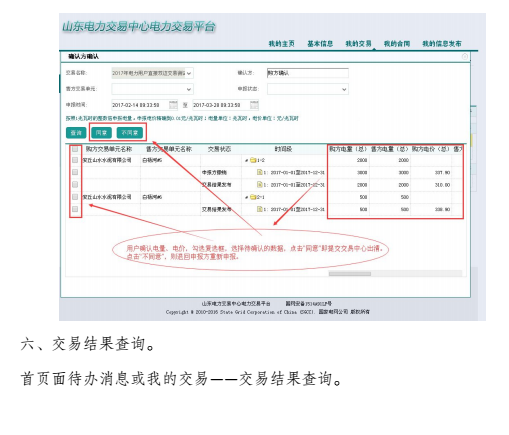This screenshot has width=509, height=435.
Task: Close the 确认方确认 dialog panel
Action: [x=465, y=57]
